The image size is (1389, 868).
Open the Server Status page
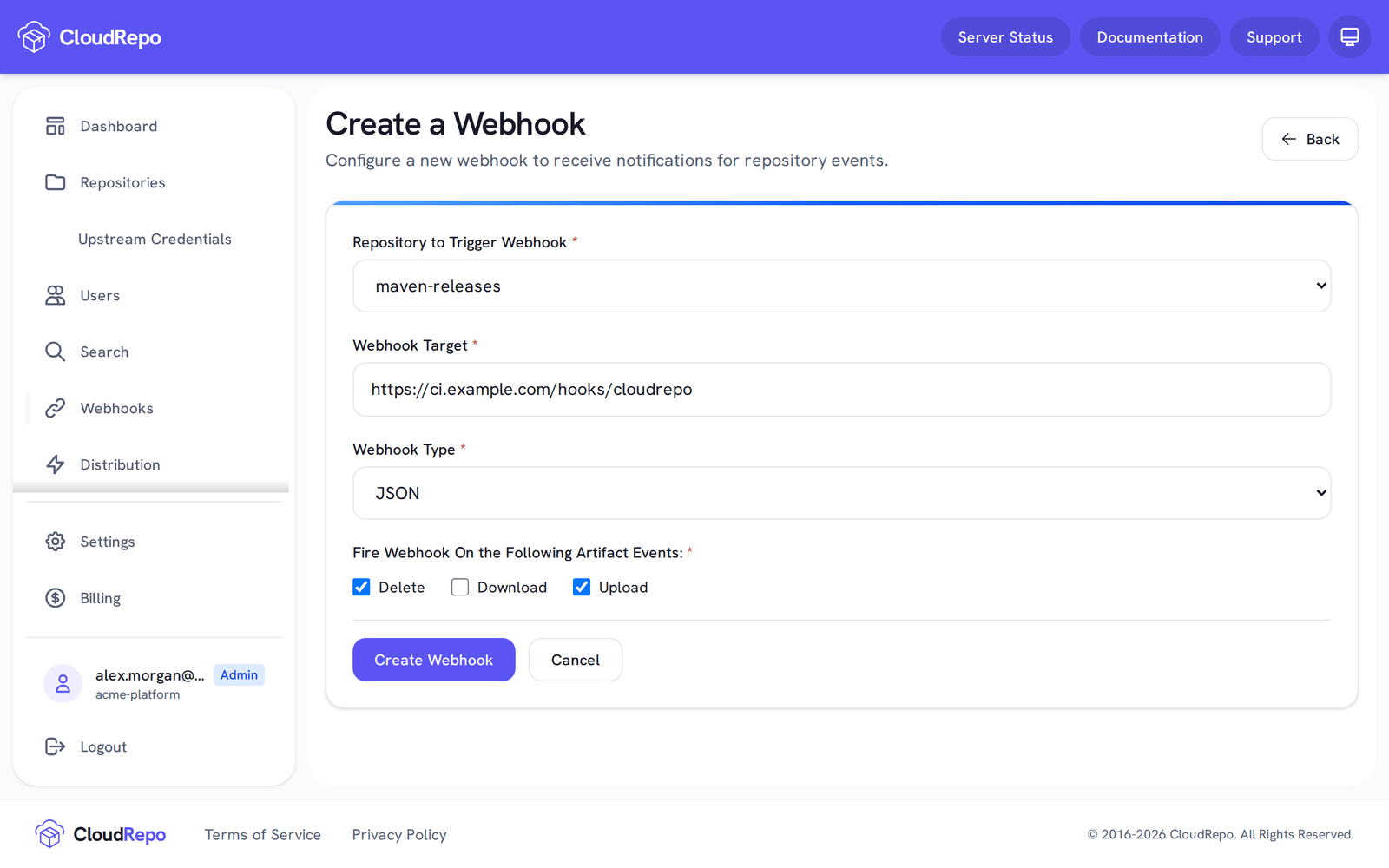pyautogui.click(x=1005, y=37)
